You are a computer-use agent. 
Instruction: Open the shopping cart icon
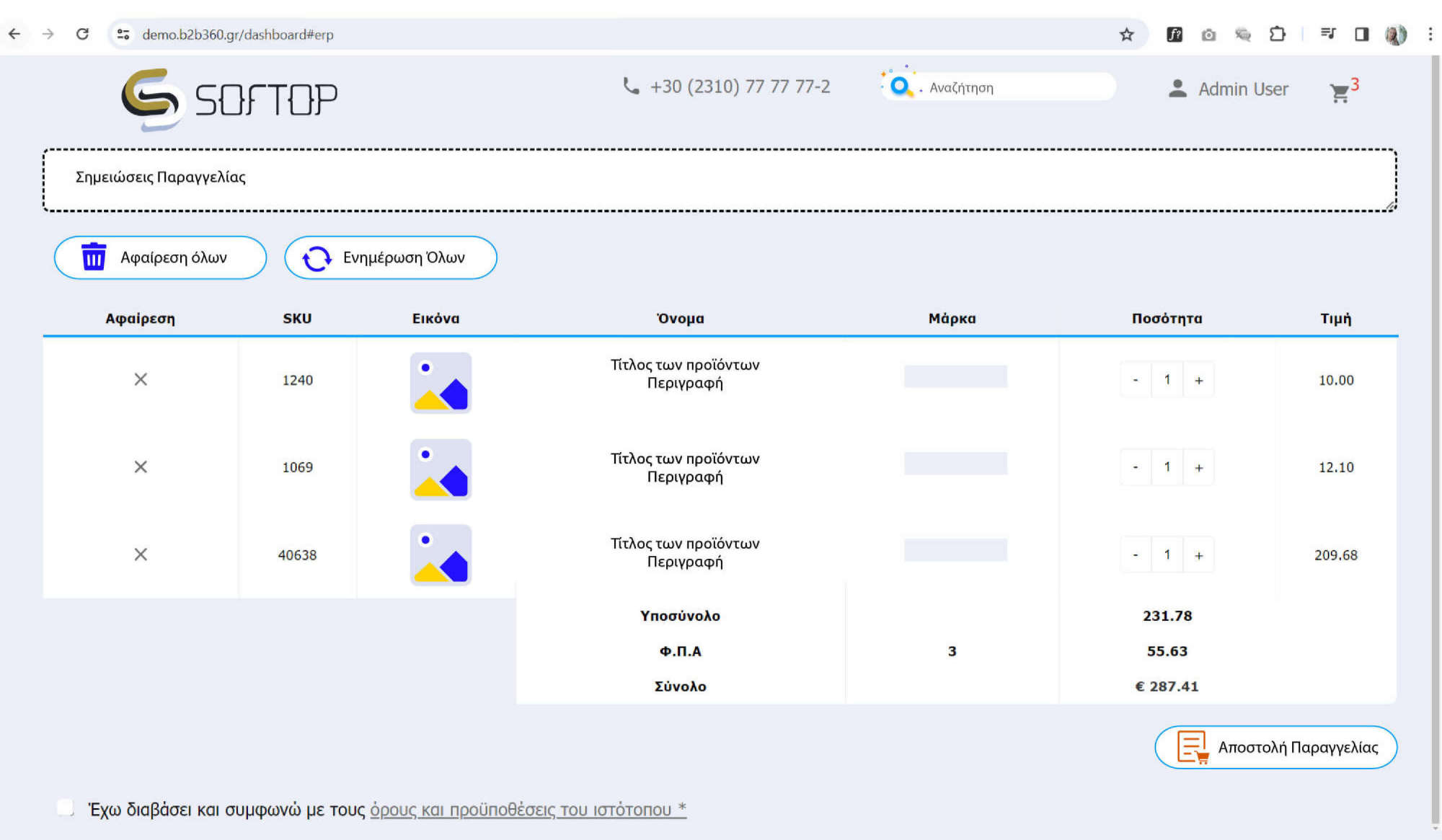click(x=1340, y=92)
